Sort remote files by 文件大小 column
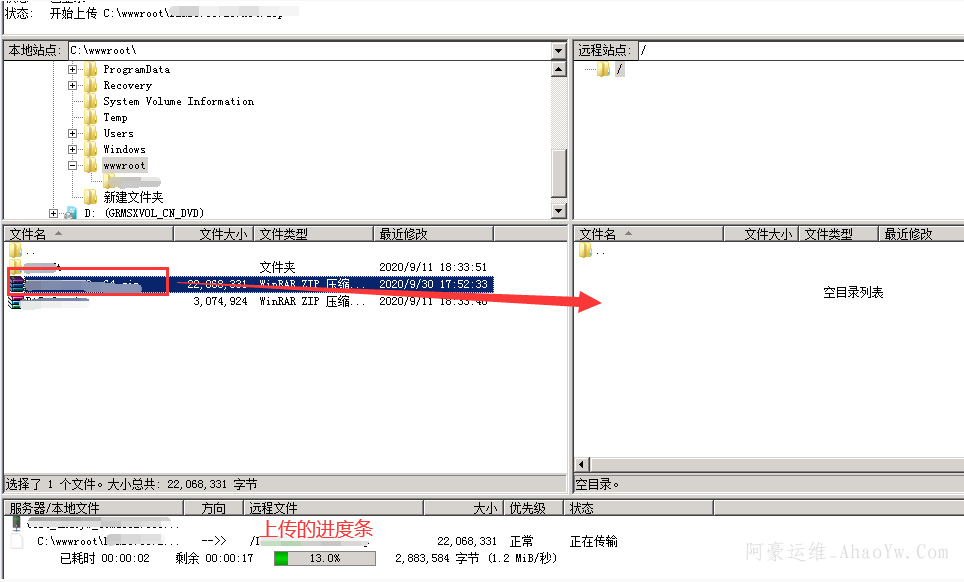 [x=762, y=234]
